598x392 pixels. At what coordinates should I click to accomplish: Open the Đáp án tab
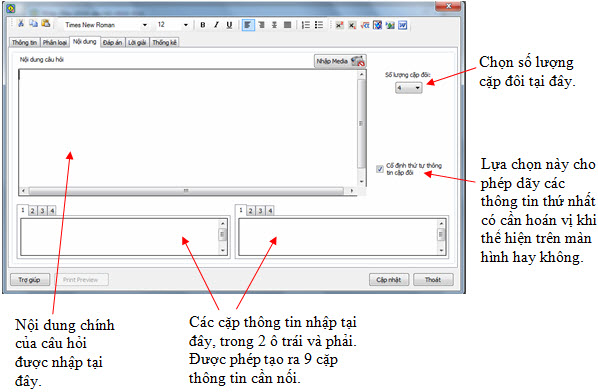[x=113, y=42]
